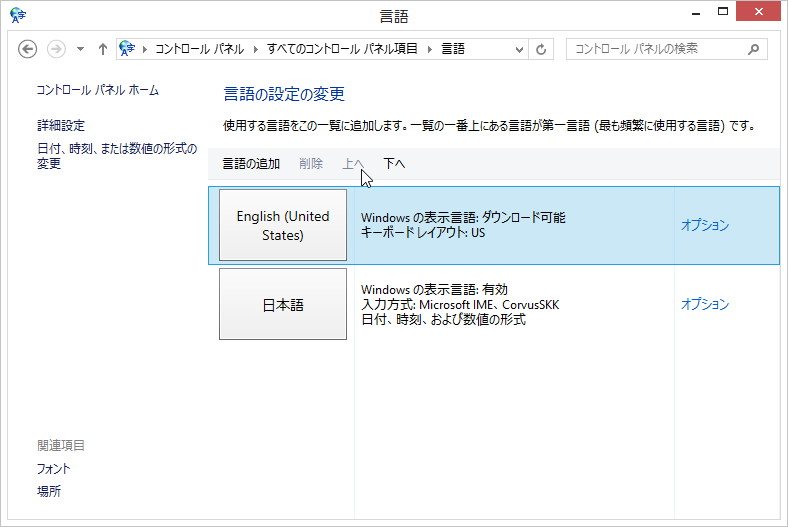Go up one folder level
The image size is (788, 527).
click(x=103, y=49)
